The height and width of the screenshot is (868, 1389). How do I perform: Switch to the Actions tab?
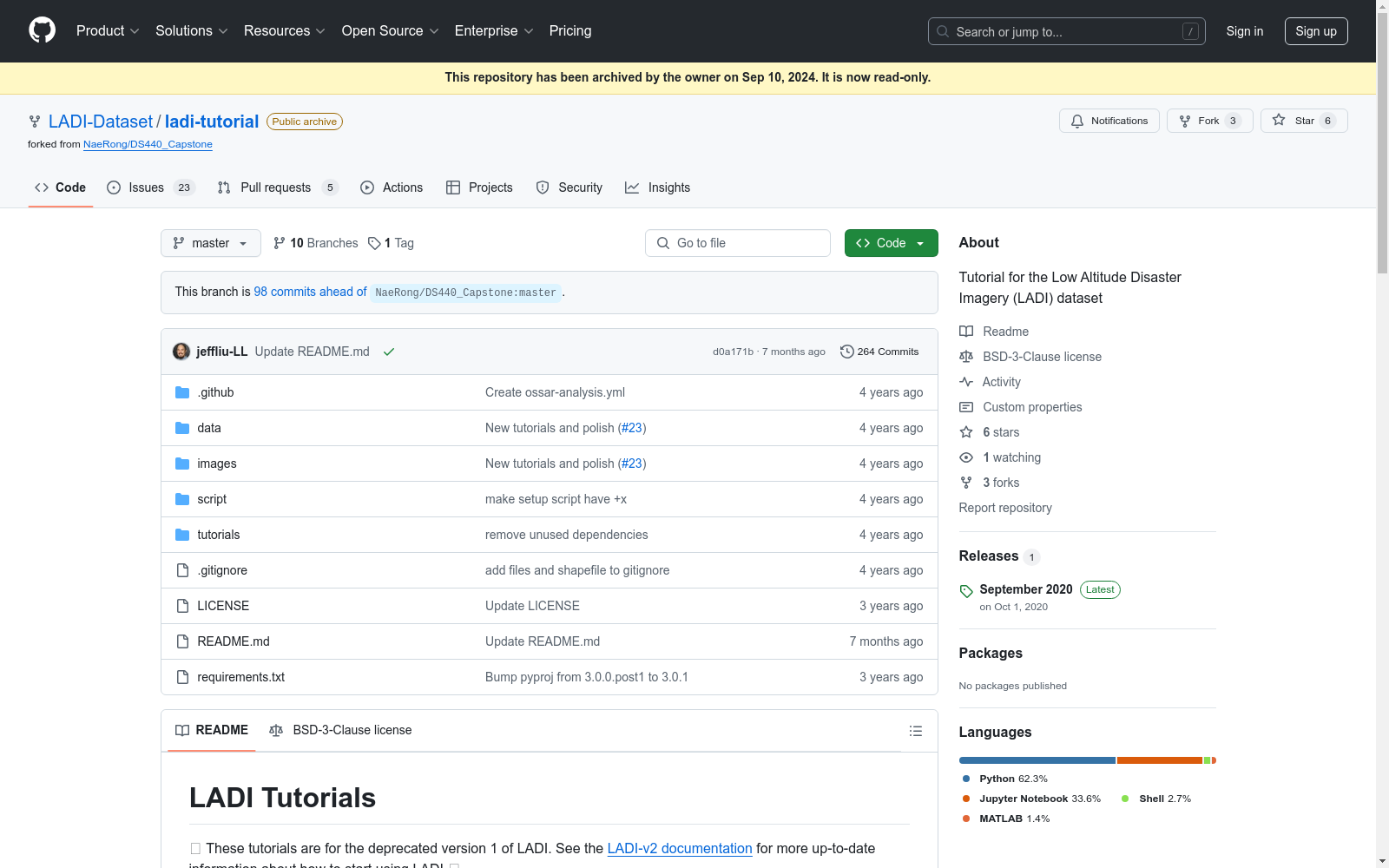(x=392, y=187)
